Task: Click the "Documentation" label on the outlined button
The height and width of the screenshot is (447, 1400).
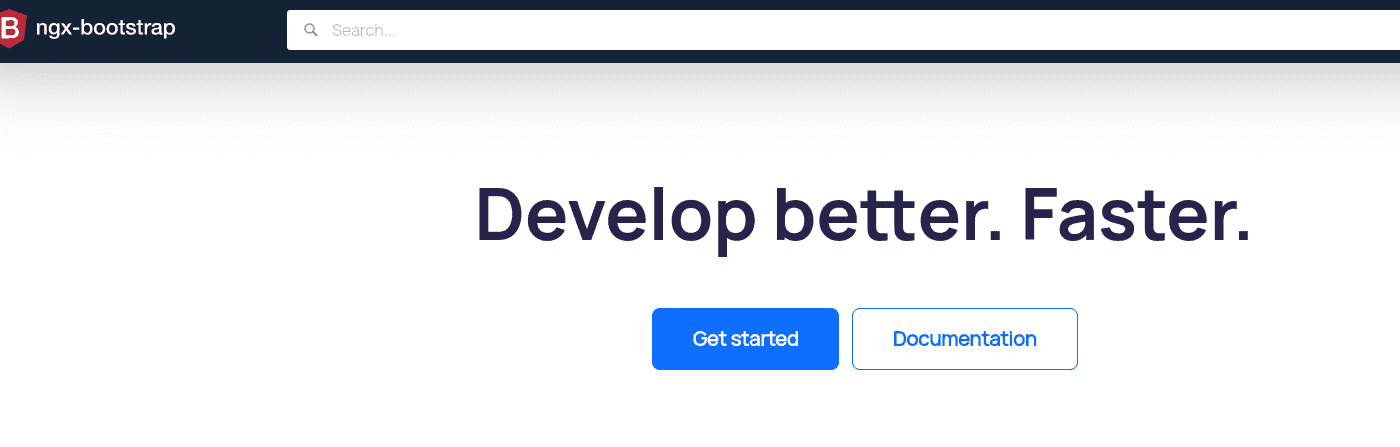Action: 965,339
